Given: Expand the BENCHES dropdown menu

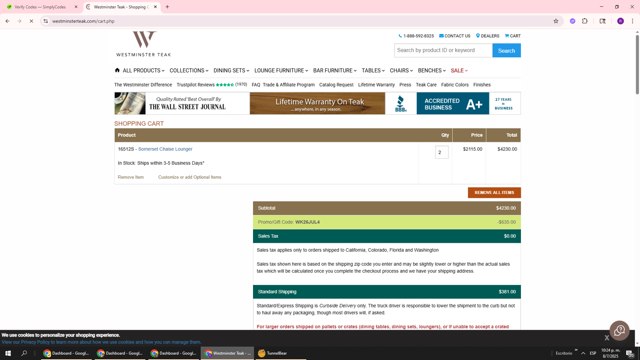Looking at the screenshot, I should (x=431, y=71).
